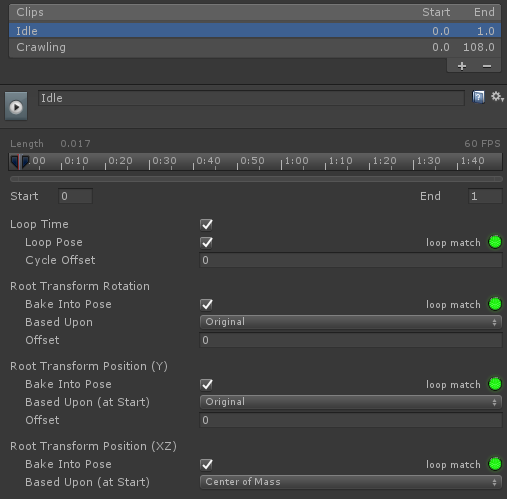Add a new clip with plus button
507x499 pixels.
coord(462,66)
